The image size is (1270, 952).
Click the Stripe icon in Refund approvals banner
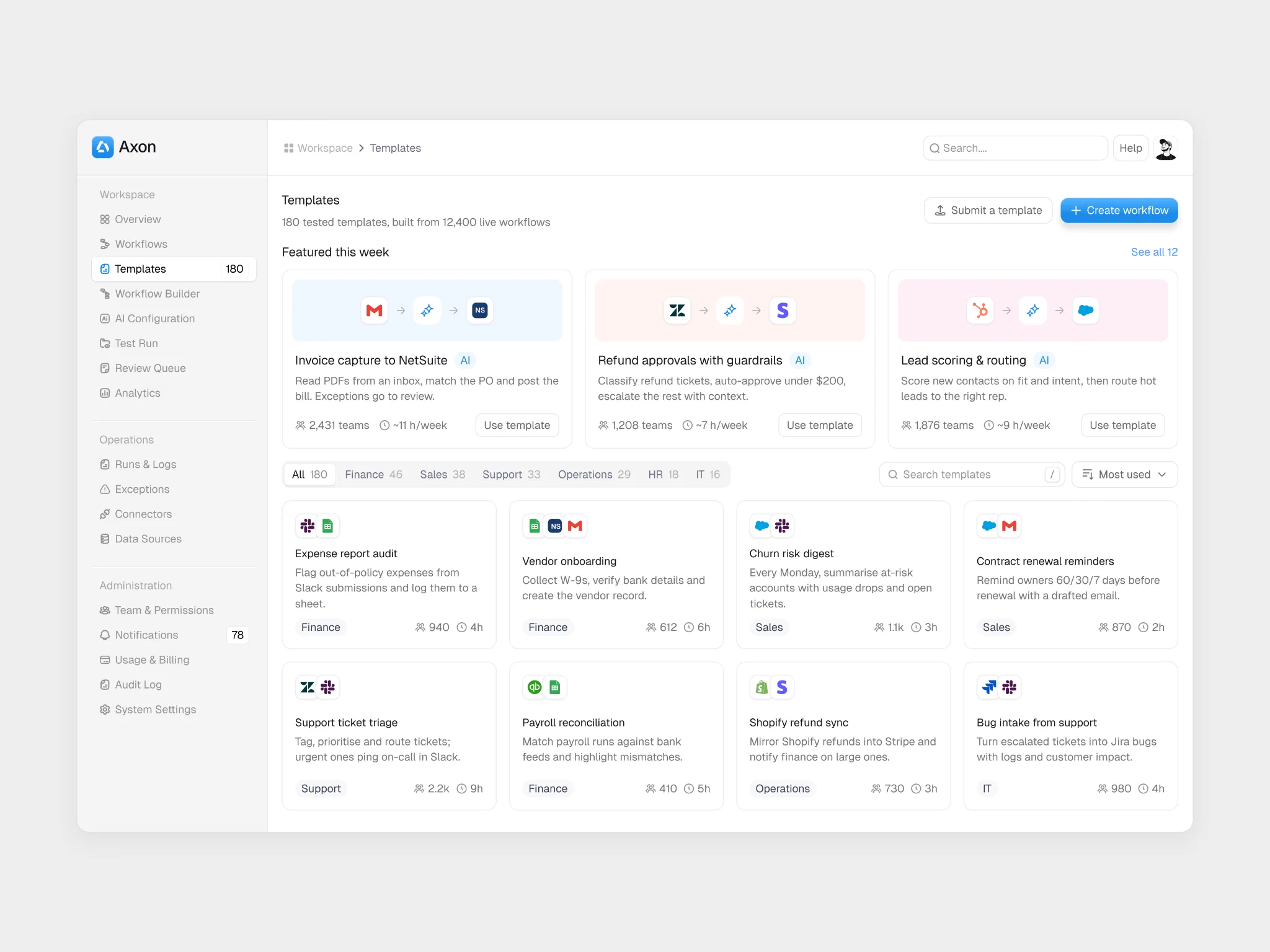tap(783, 311)
